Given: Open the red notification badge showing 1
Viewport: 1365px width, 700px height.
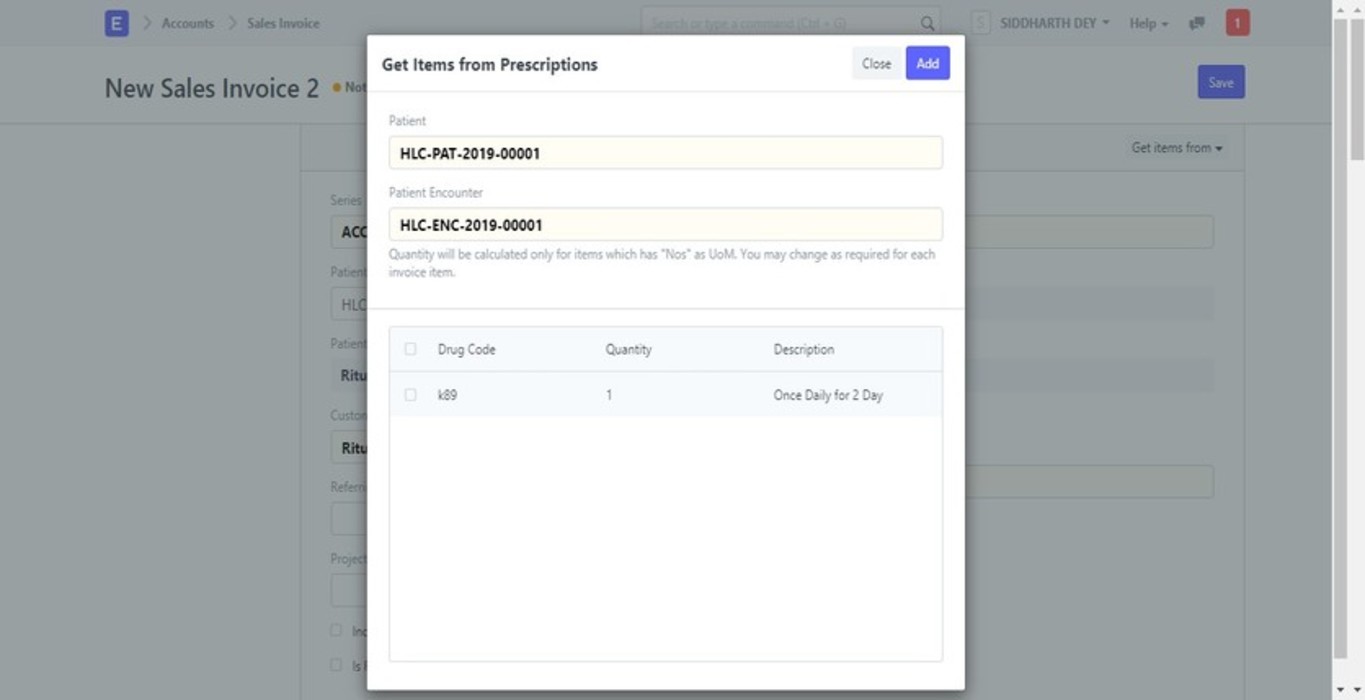Looking at the screenshot, I should coord(1237,23).
